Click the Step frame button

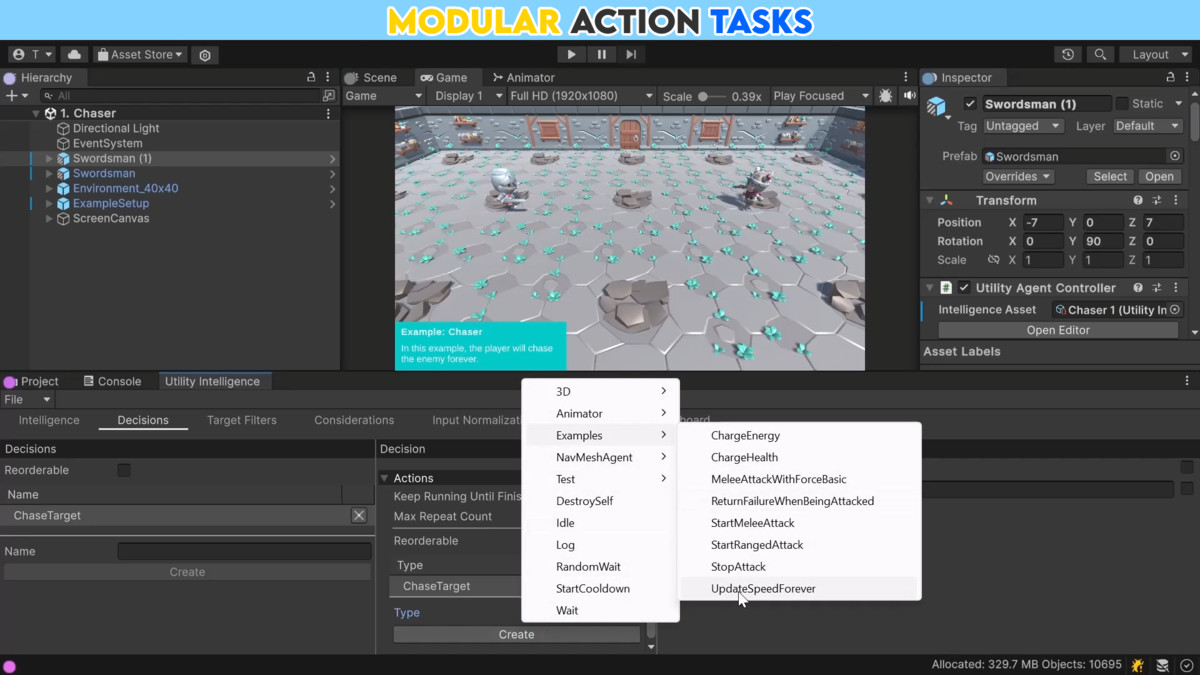(631, 55)
